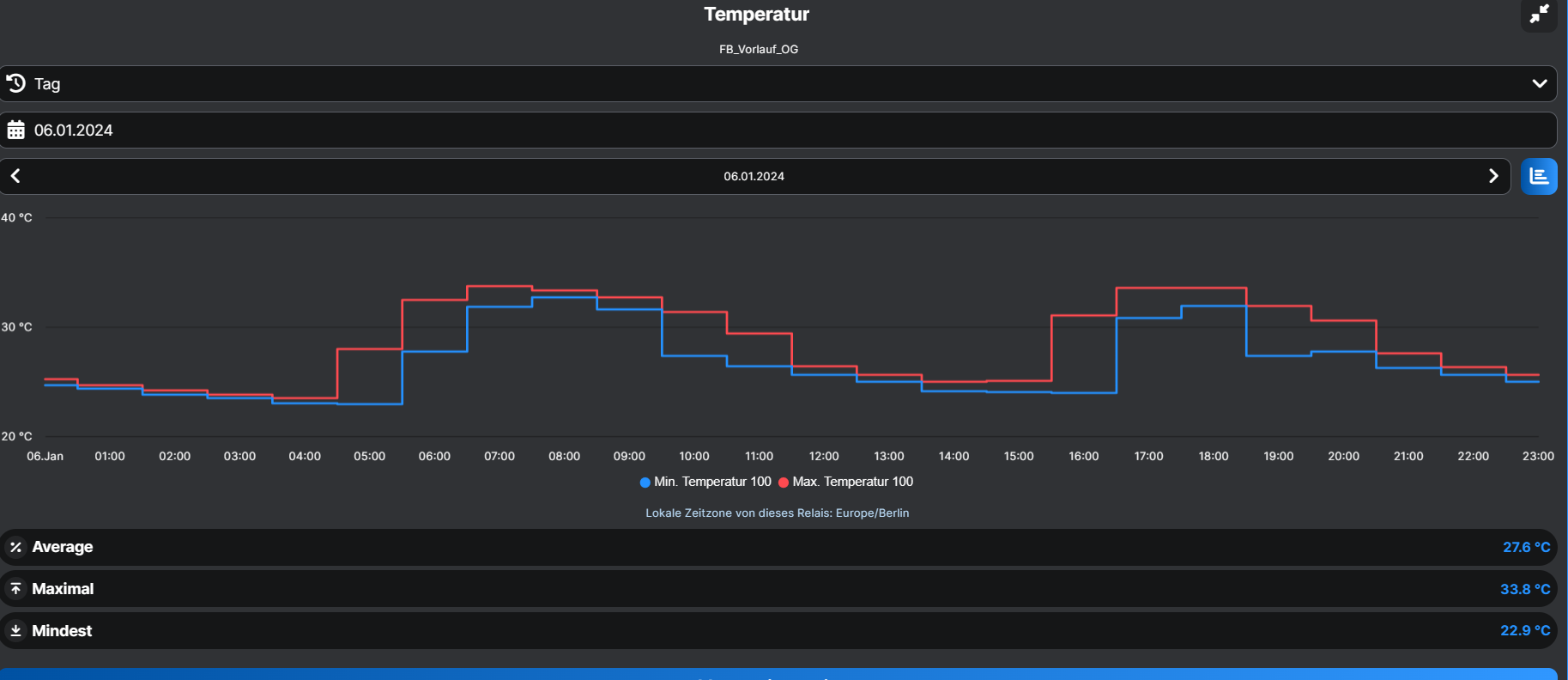Toggle the blue bar chart view button
Screen dimensions: 1568x680
click(1539, 176)
